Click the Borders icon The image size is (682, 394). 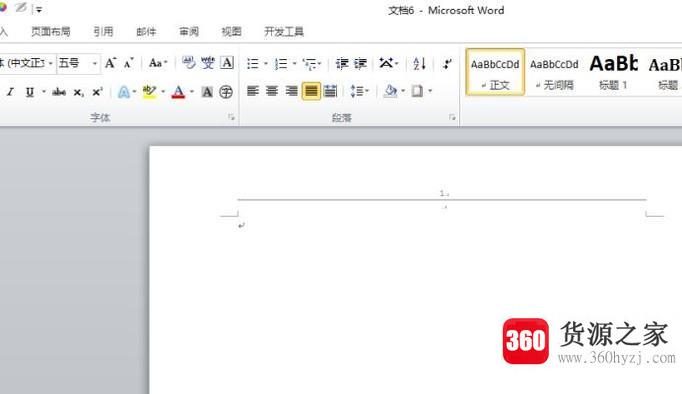click(418, 91)
